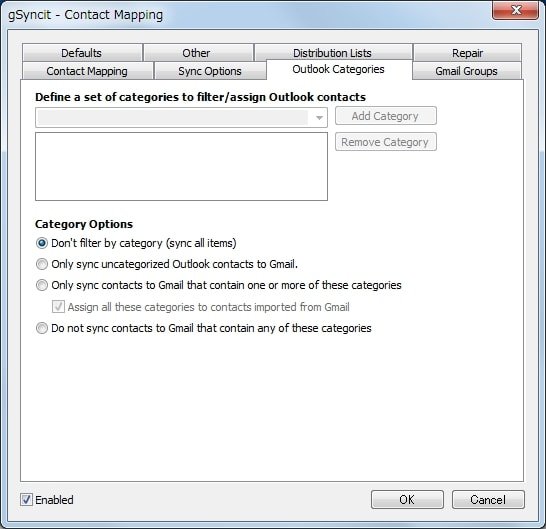This screenshot has height=529, width=546.
Task: Select the Outlook Categories tab
Action: (339, 69)
